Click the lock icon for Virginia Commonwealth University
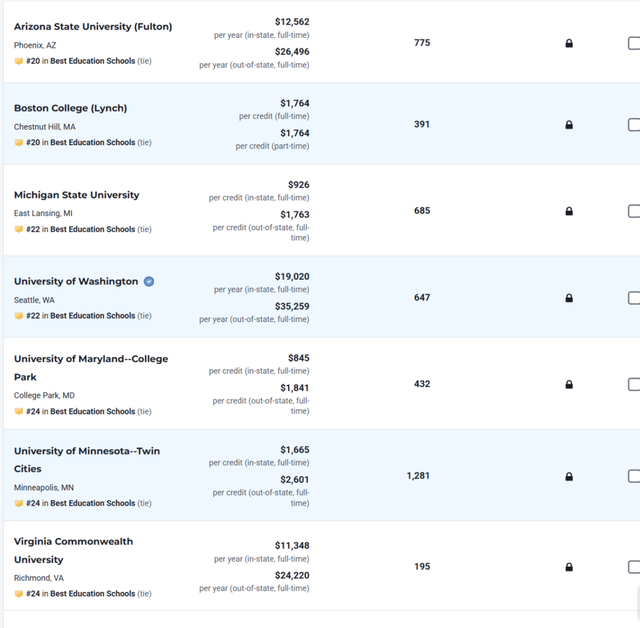The width and height of the screenshot is (640, 628). tap(569, 567)
